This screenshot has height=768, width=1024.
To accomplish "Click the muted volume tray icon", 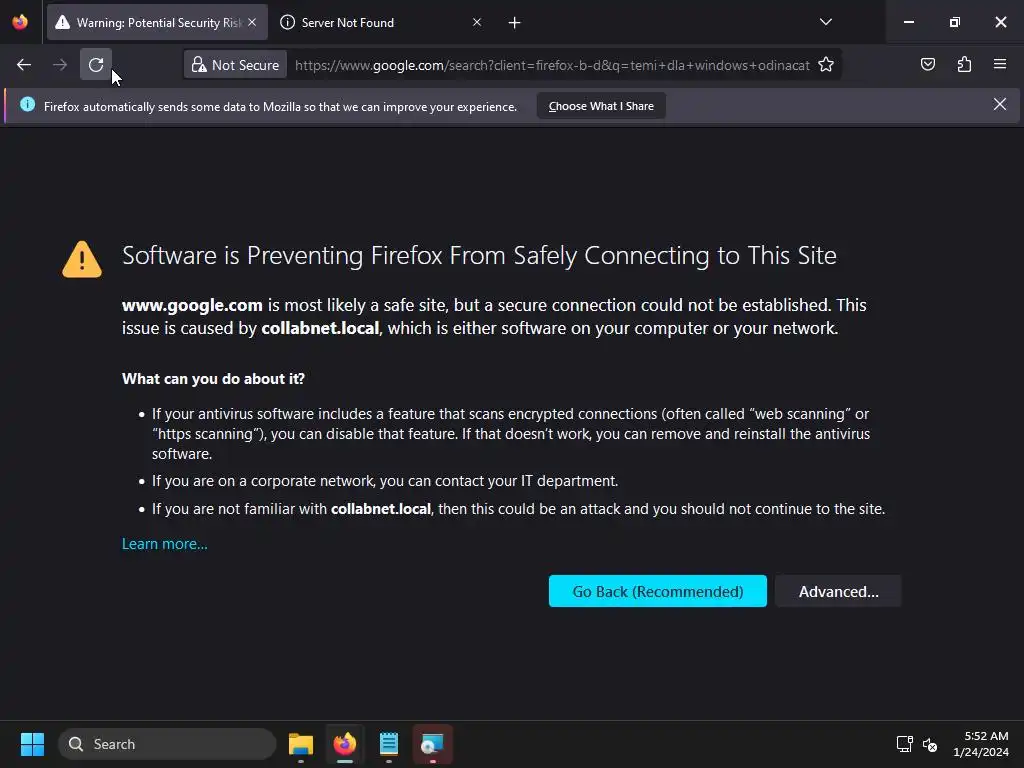I will 930,744.
